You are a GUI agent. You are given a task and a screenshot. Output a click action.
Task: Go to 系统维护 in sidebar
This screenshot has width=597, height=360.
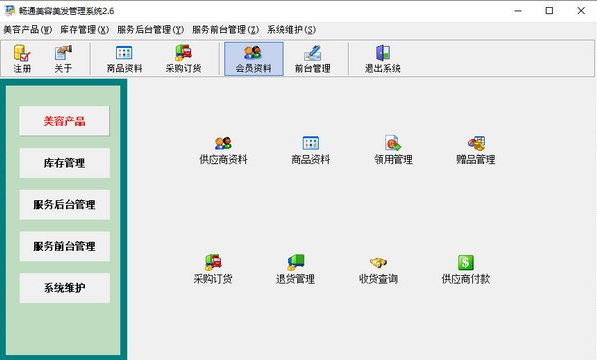point(64,288)
